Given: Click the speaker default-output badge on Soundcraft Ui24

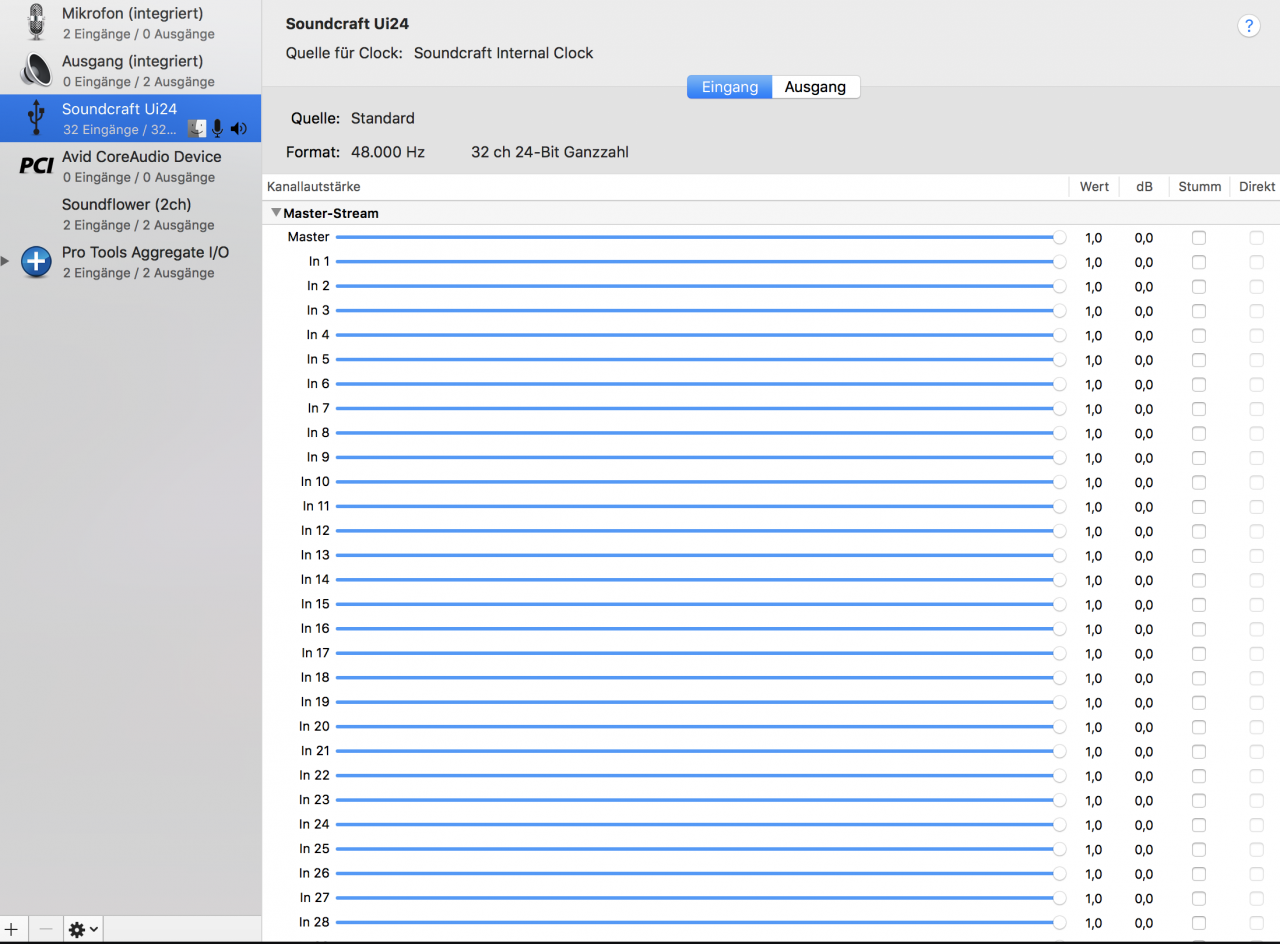Looking at the screenshot, I should 238,129.
